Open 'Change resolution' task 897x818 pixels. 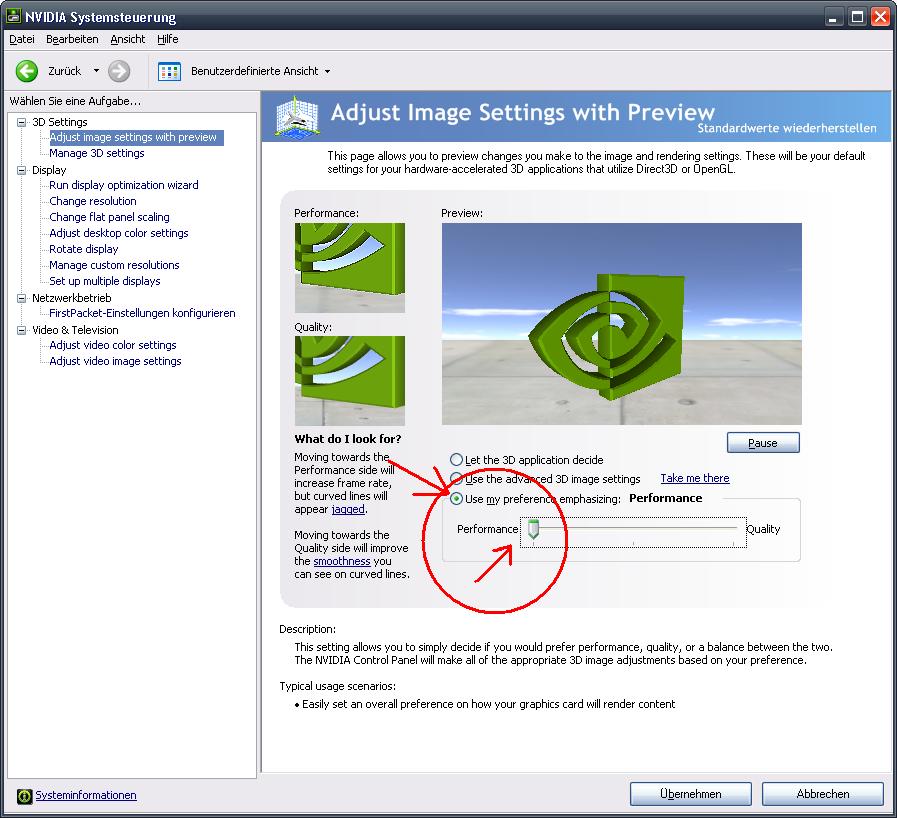[x=93, y=201]
